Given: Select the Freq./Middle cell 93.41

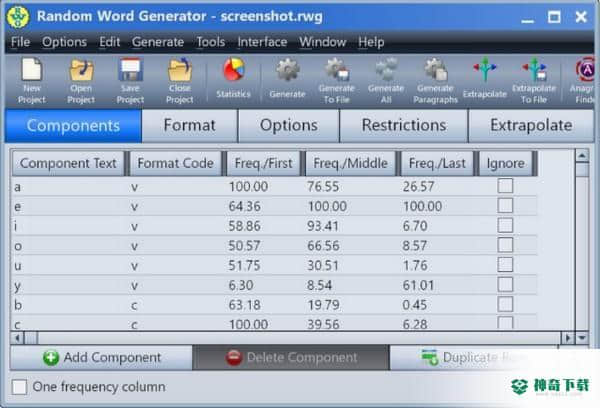Looking at the screenshot, I should [323, 226].
